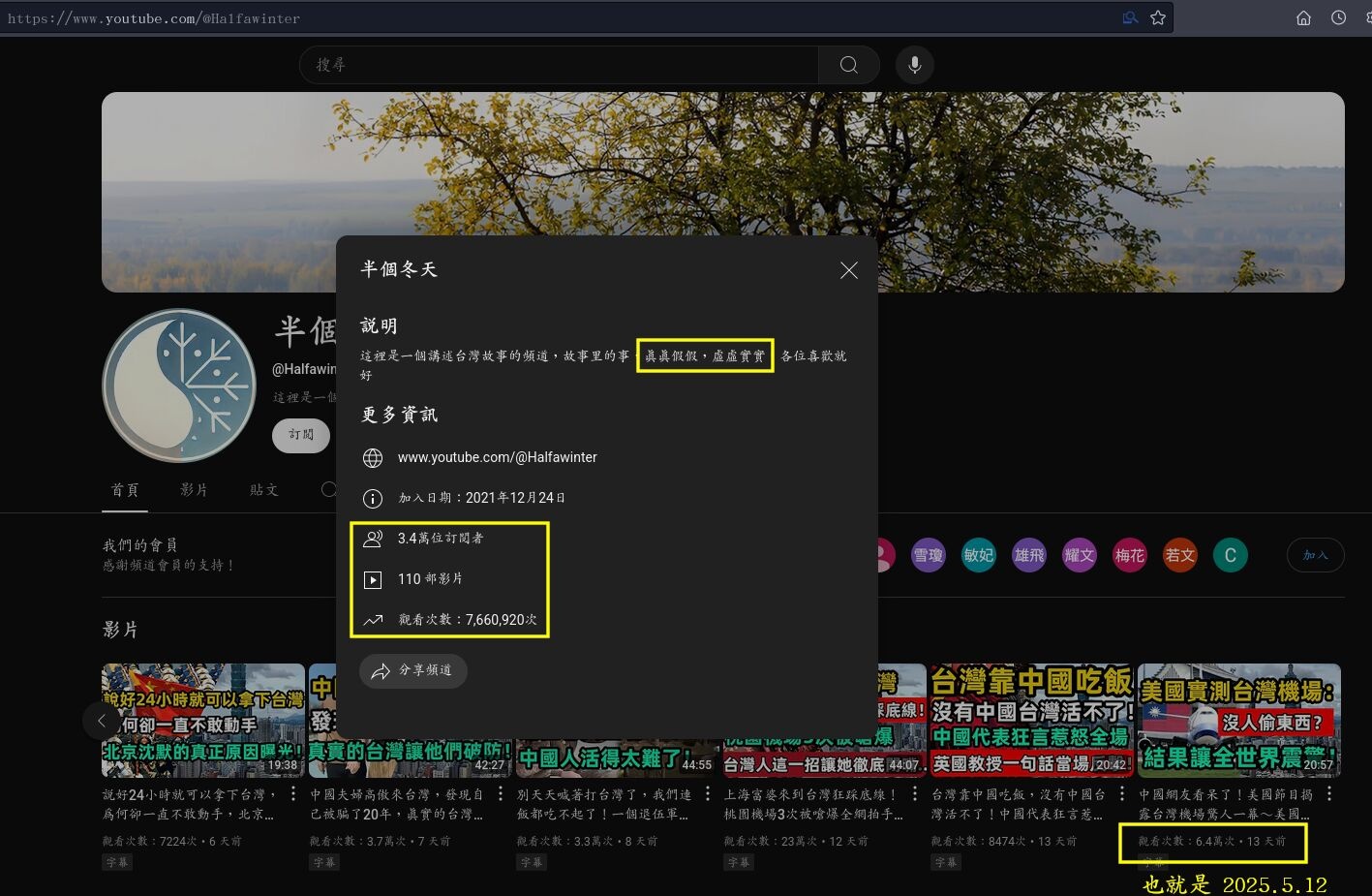Click member avatar 梅花
1372x896 pixels.
[1130, 555]
